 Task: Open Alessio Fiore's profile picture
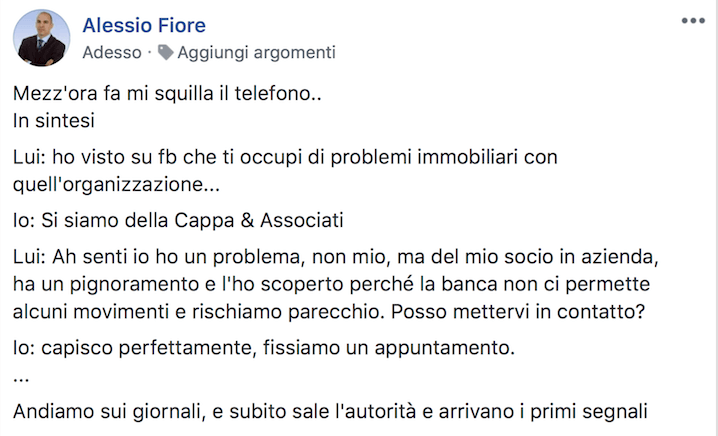(x=42, y=39)
